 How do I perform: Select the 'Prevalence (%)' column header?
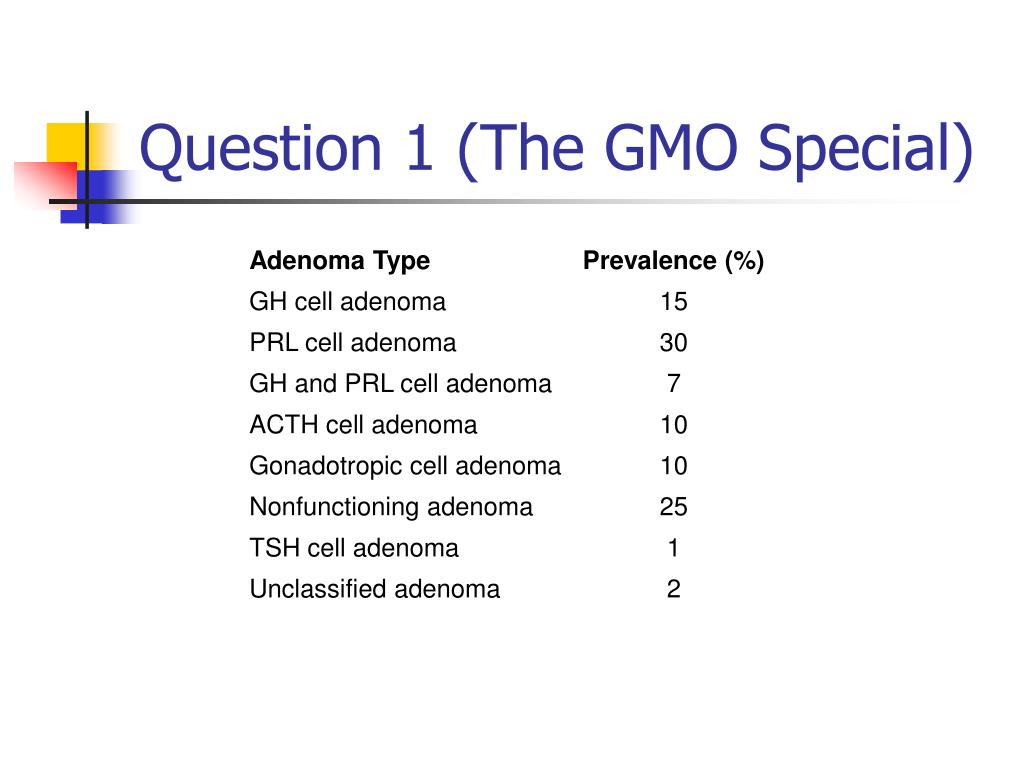tap(673, 261)
